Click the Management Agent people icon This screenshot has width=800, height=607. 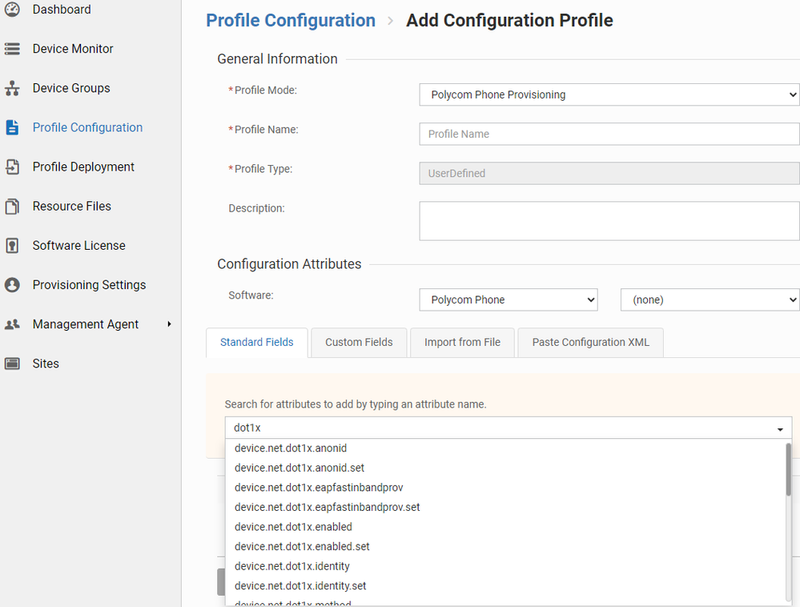click(x=12, y=324)
